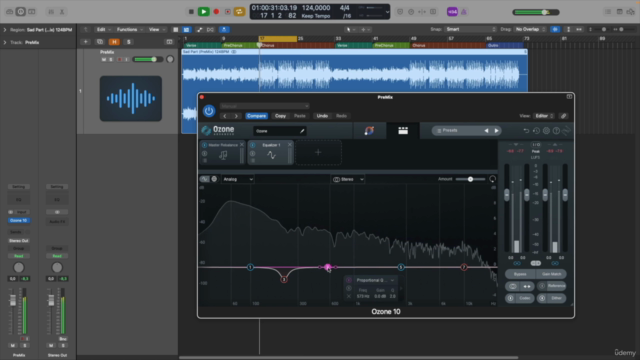The image size is (640, 360).
Task: Click the Stop button in the transport
Action: pos(191,12)
